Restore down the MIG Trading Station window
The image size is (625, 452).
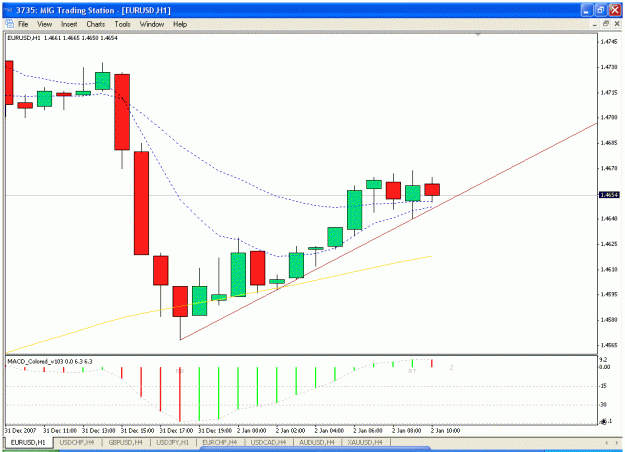pyautogui.click(x=601, y=10)
